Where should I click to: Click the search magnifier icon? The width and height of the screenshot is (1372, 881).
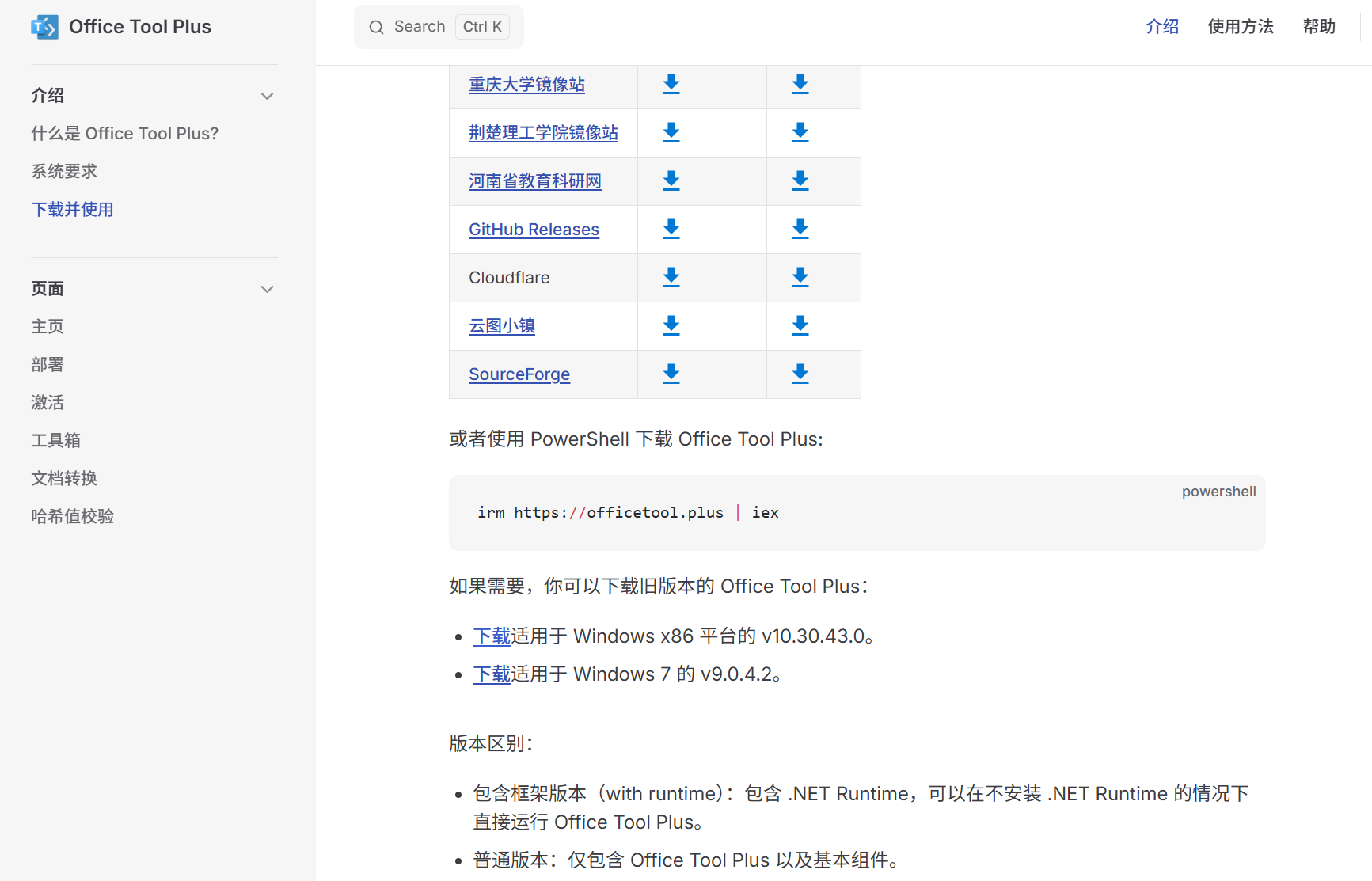(376, 27)
